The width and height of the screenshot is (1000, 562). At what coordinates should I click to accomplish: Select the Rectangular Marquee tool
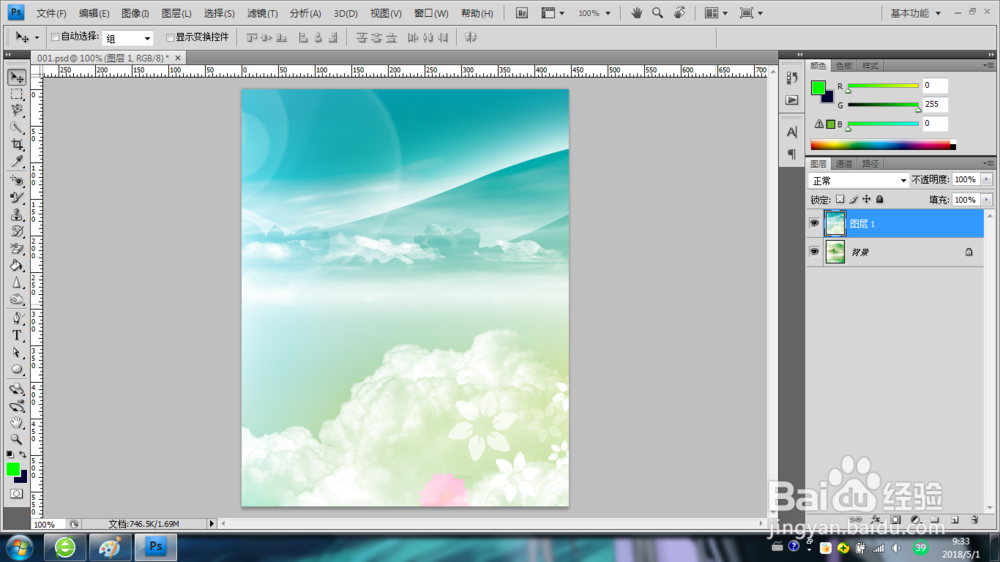[17, 94]
